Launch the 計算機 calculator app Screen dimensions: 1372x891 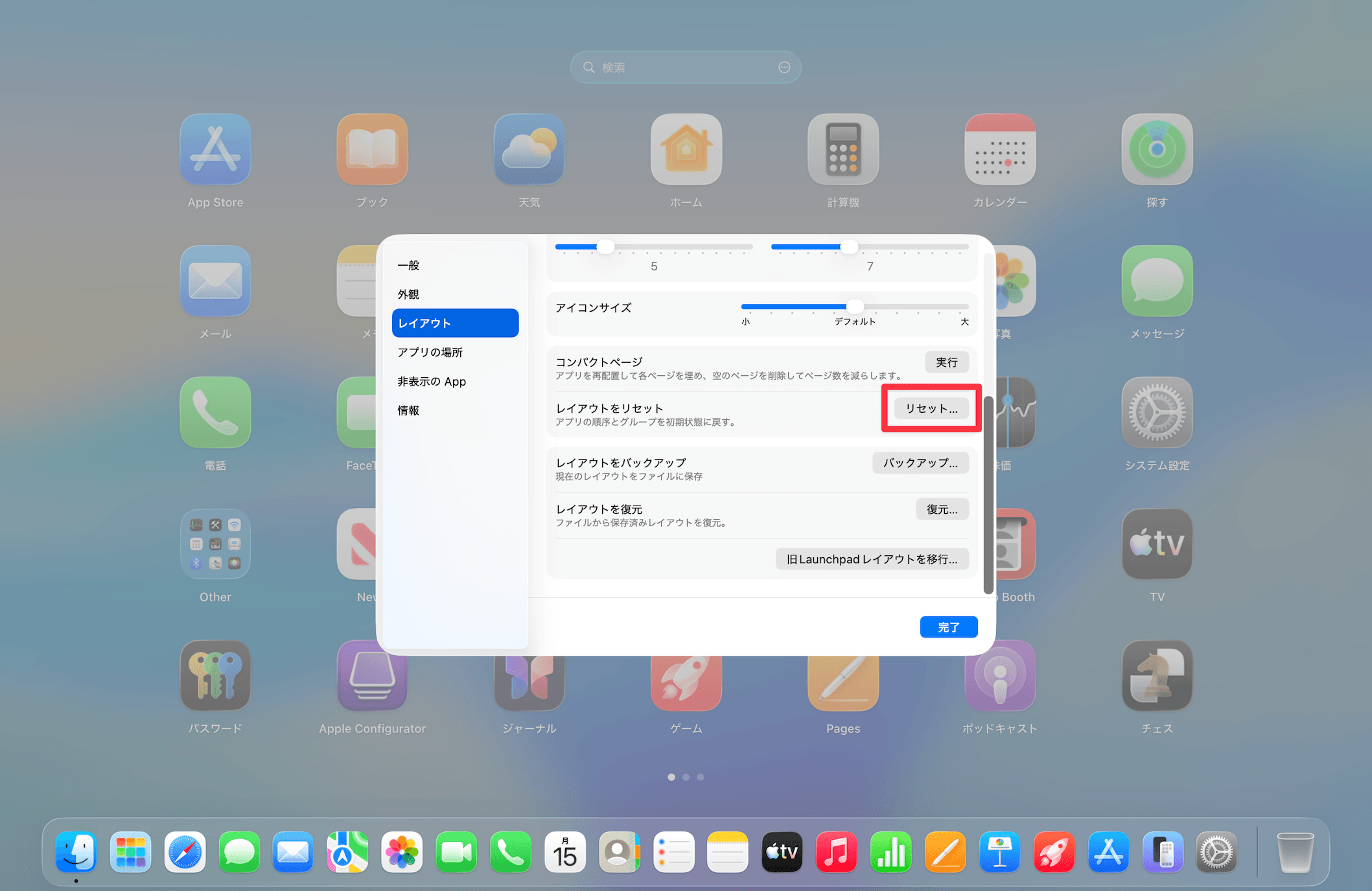843,150
